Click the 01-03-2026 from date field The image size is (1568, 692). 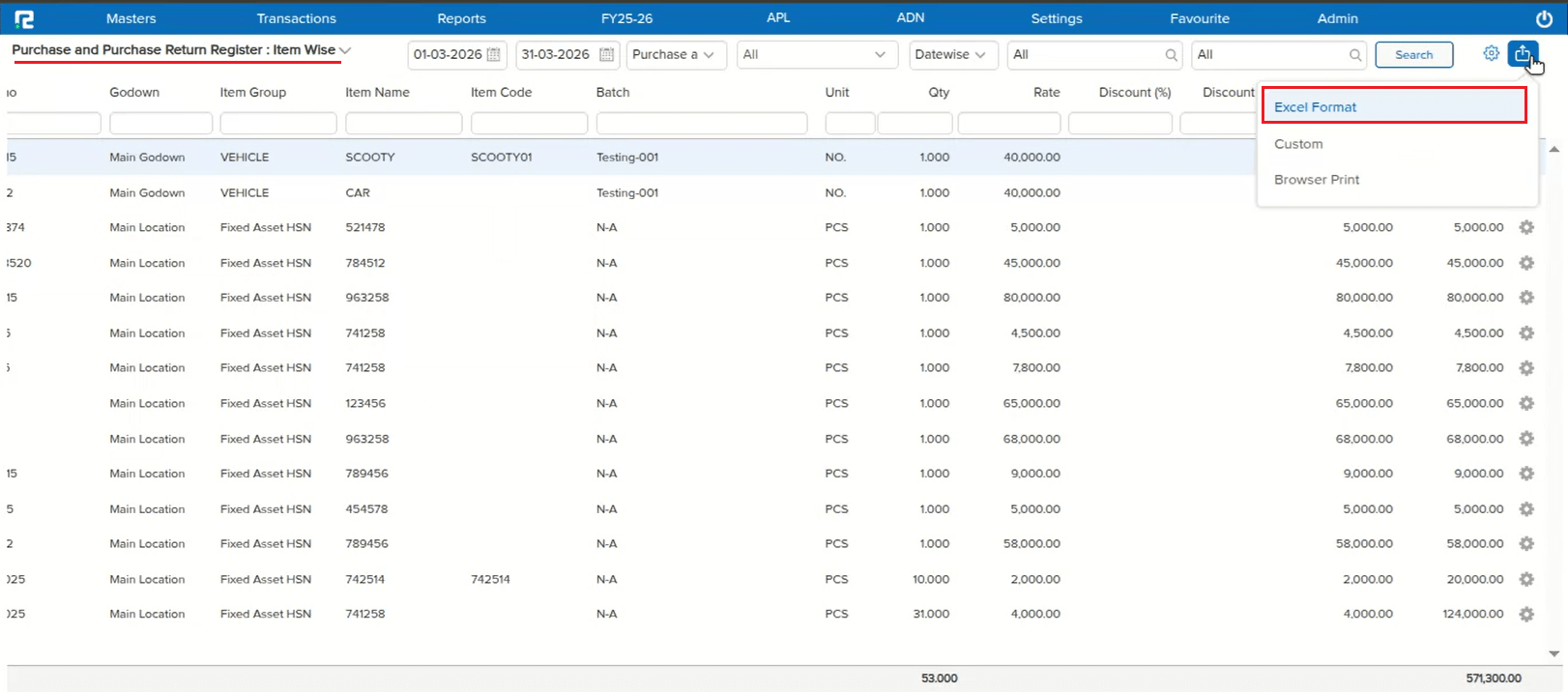(x=457, y=55)
